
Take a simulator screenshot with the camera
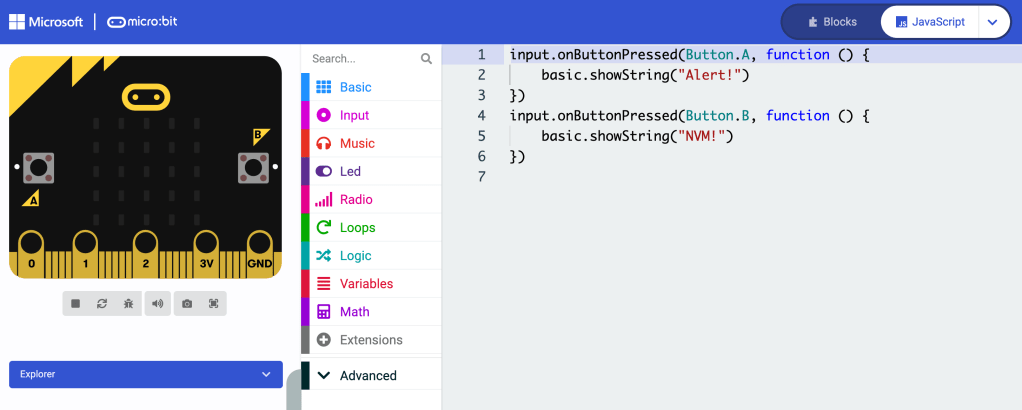point(186,303)
